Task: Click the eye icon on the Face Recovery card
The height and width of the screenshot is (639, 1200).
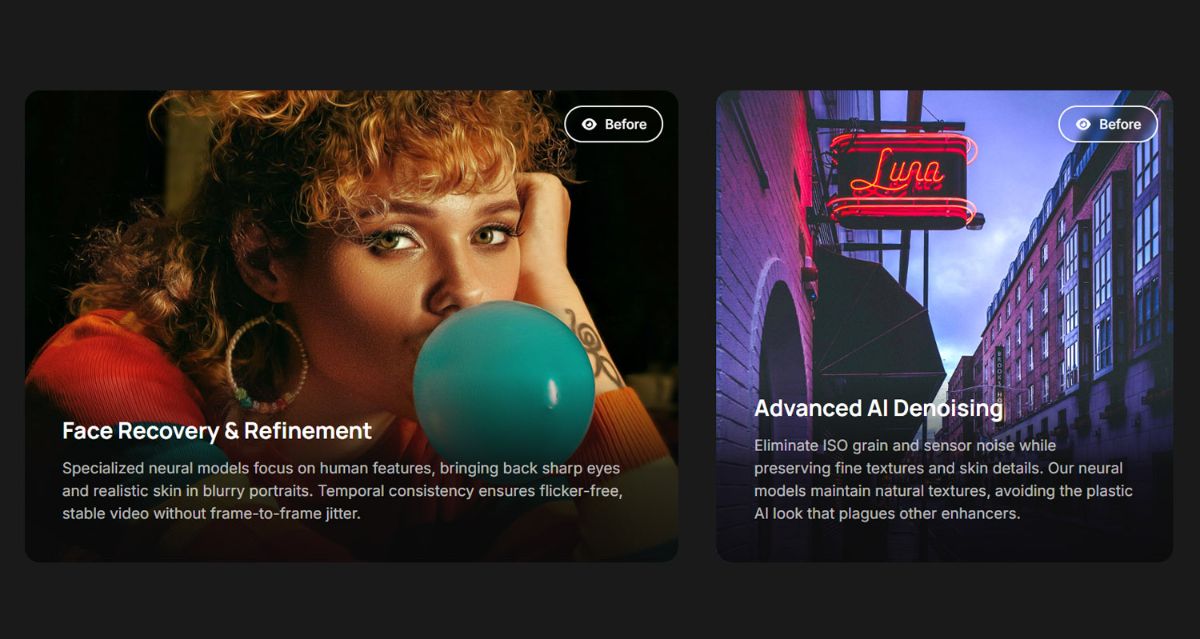Action: click(x=589, y=124)
